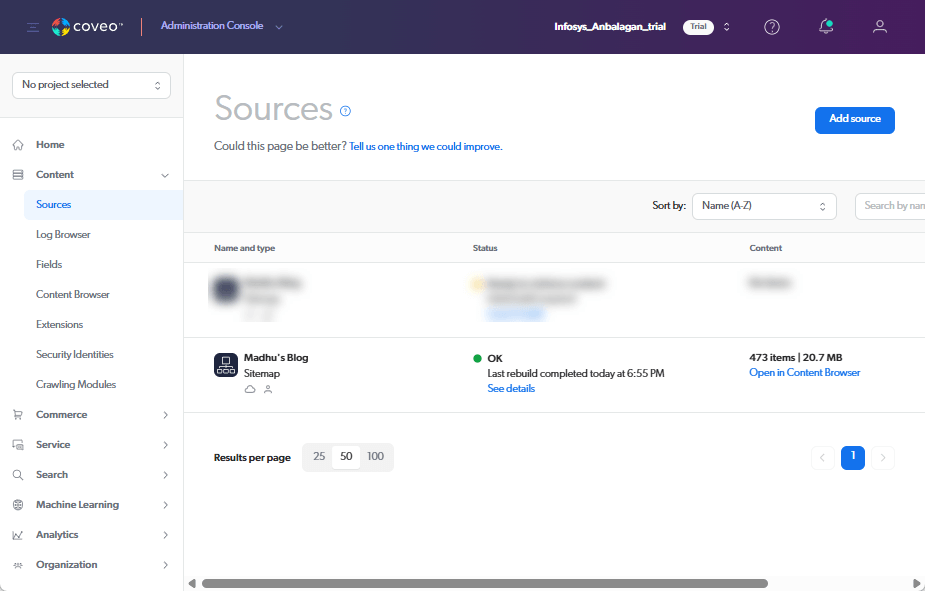
Task: Open the user account profile icon
Action: 880,27
